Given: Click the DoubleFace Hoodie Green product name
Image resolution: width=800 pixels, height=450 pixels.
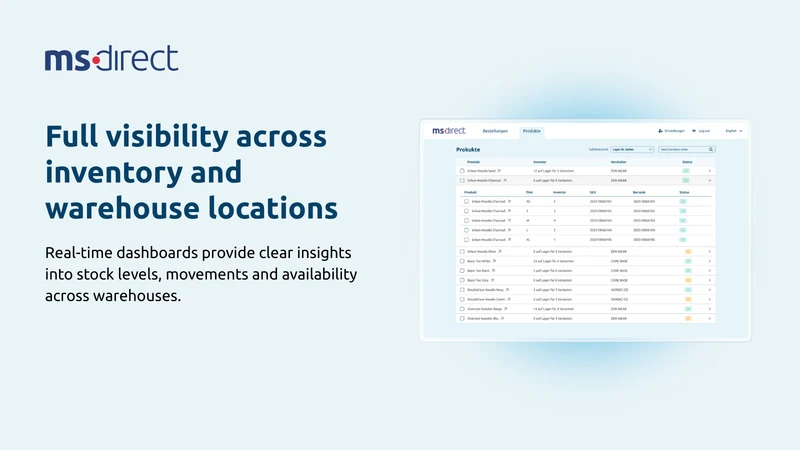Looking at the screenshot, I should pos(486,299).
